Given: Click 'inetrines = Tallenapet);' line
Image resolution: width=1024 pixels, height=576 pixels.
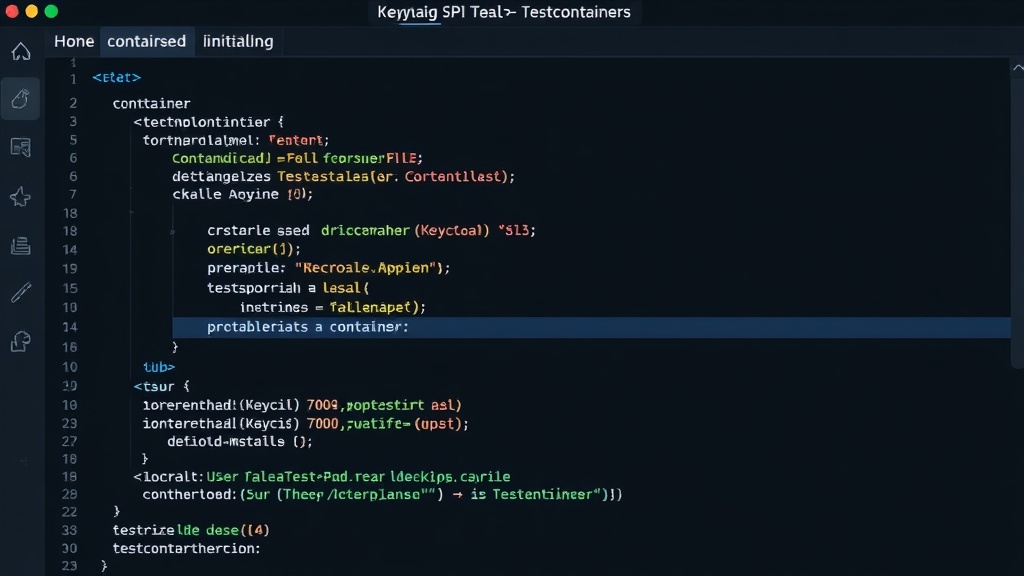Looking at the screenshot, I should click(332, 307).
